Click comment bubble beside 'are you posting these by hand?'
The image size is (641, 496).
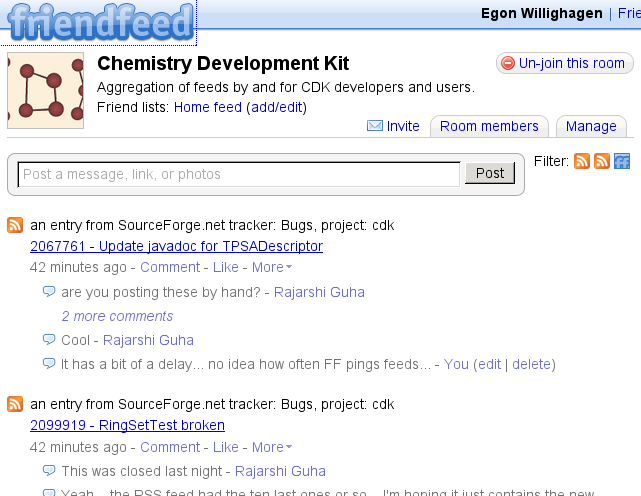49,292
